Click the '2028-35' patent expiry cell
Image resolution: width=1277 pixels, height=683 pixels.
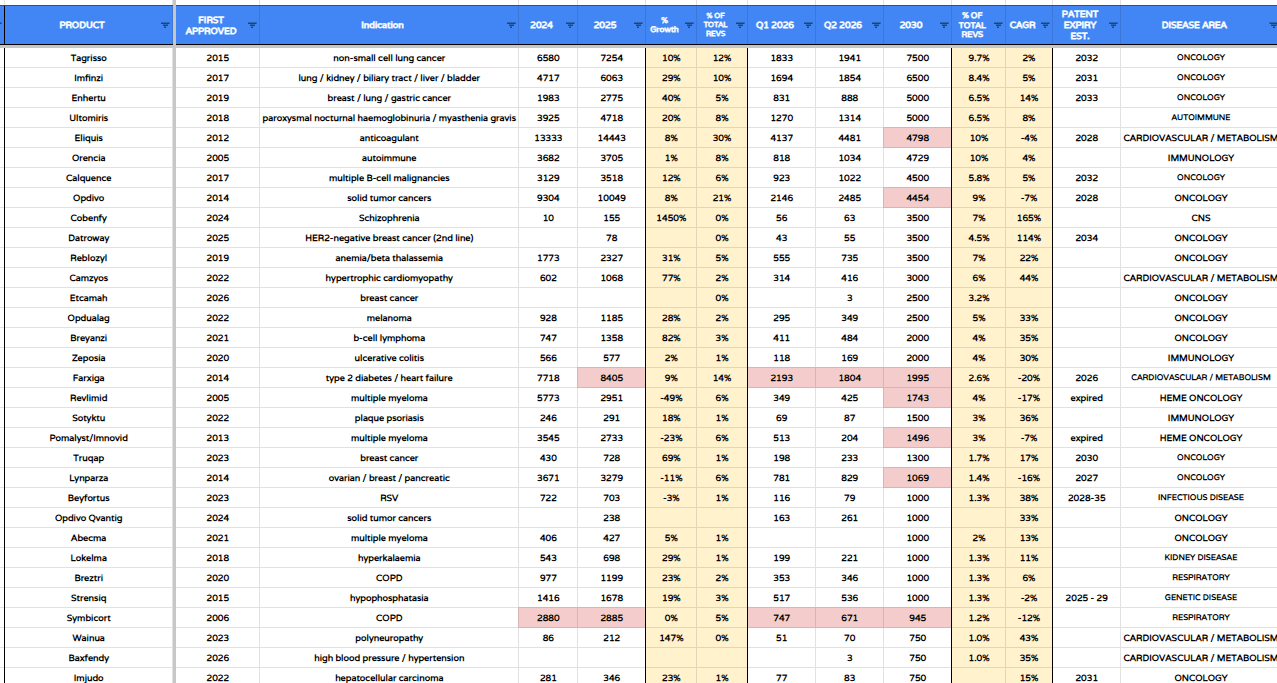(1087, 498)
